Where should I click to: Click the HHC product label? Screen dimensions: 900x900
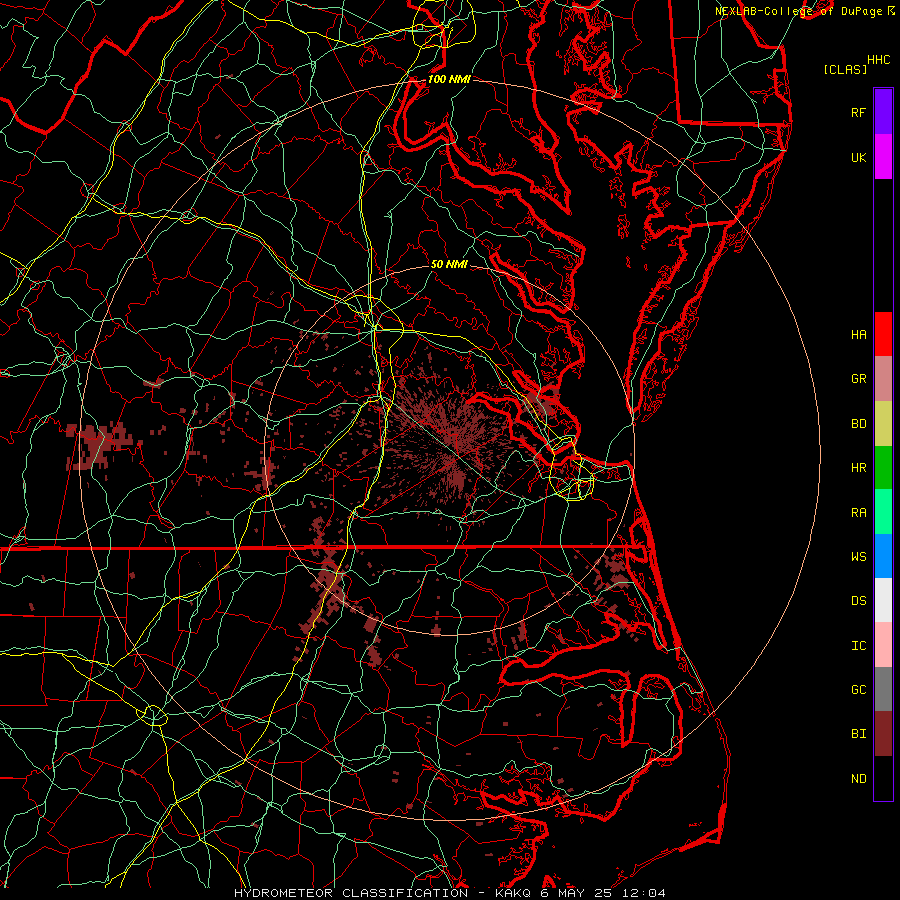click(x=878, y=60)
